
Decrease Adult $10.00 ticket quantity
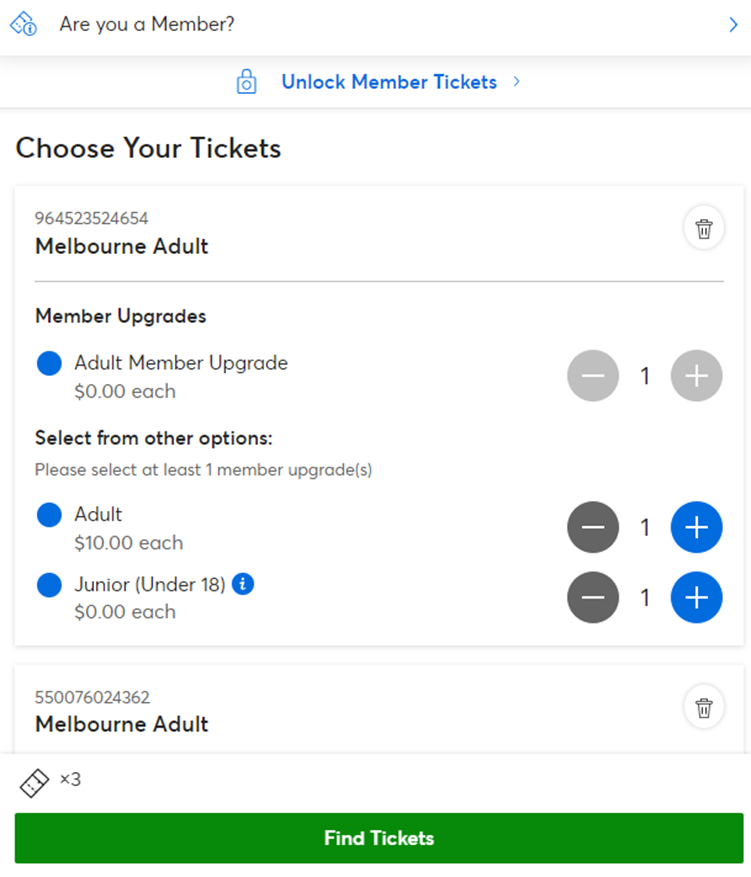(x=593, y=527)
